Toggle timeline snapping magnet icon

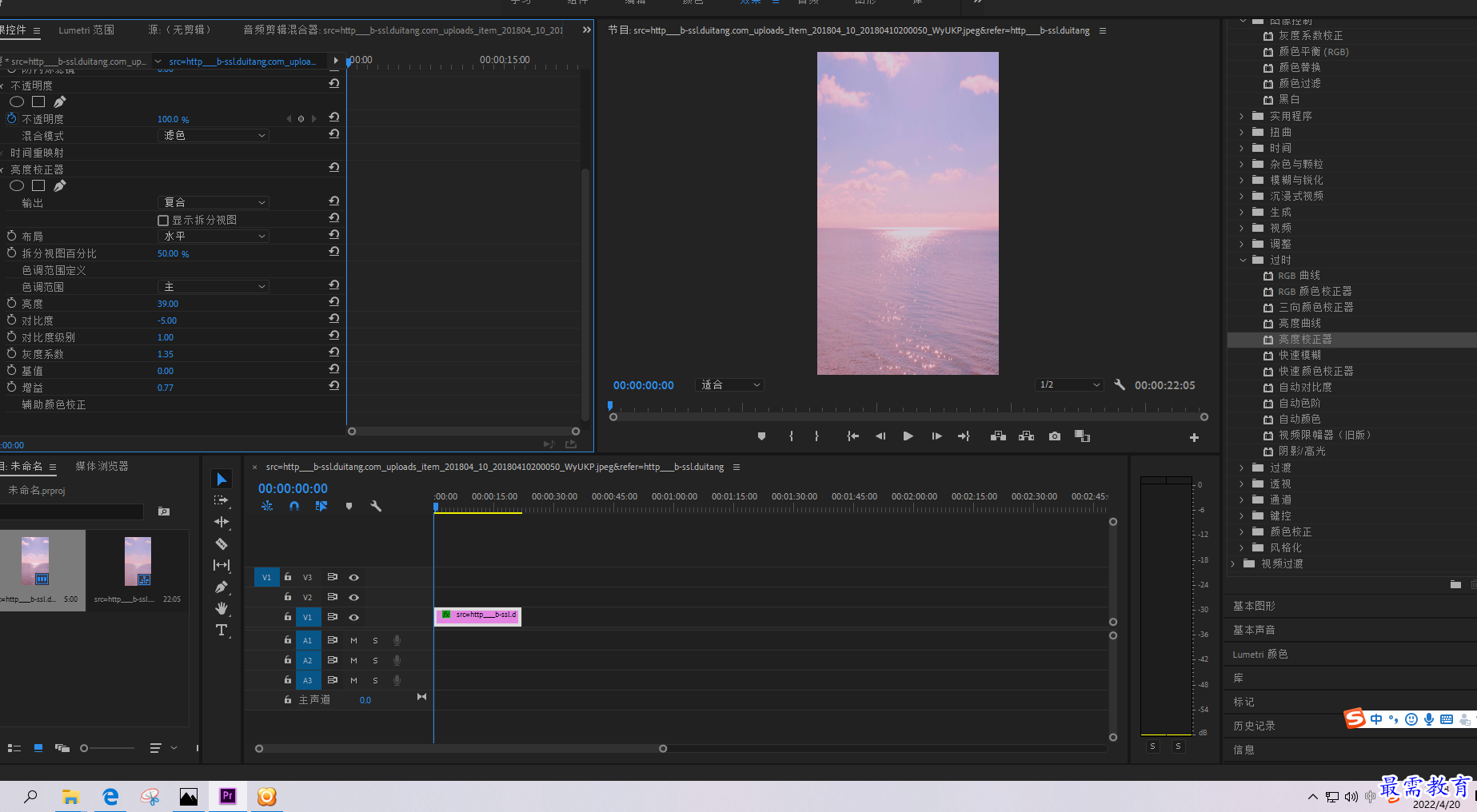tap(294, 506)
